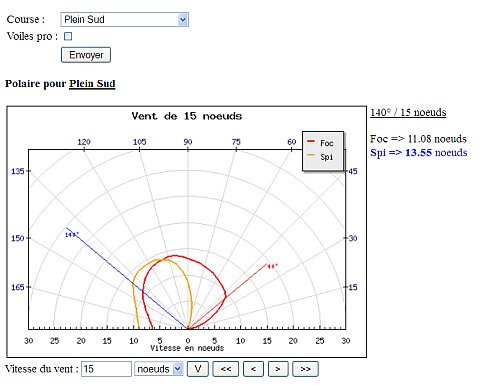Click the Envoyer button
500x385 pixels.
tap(86, 55)
